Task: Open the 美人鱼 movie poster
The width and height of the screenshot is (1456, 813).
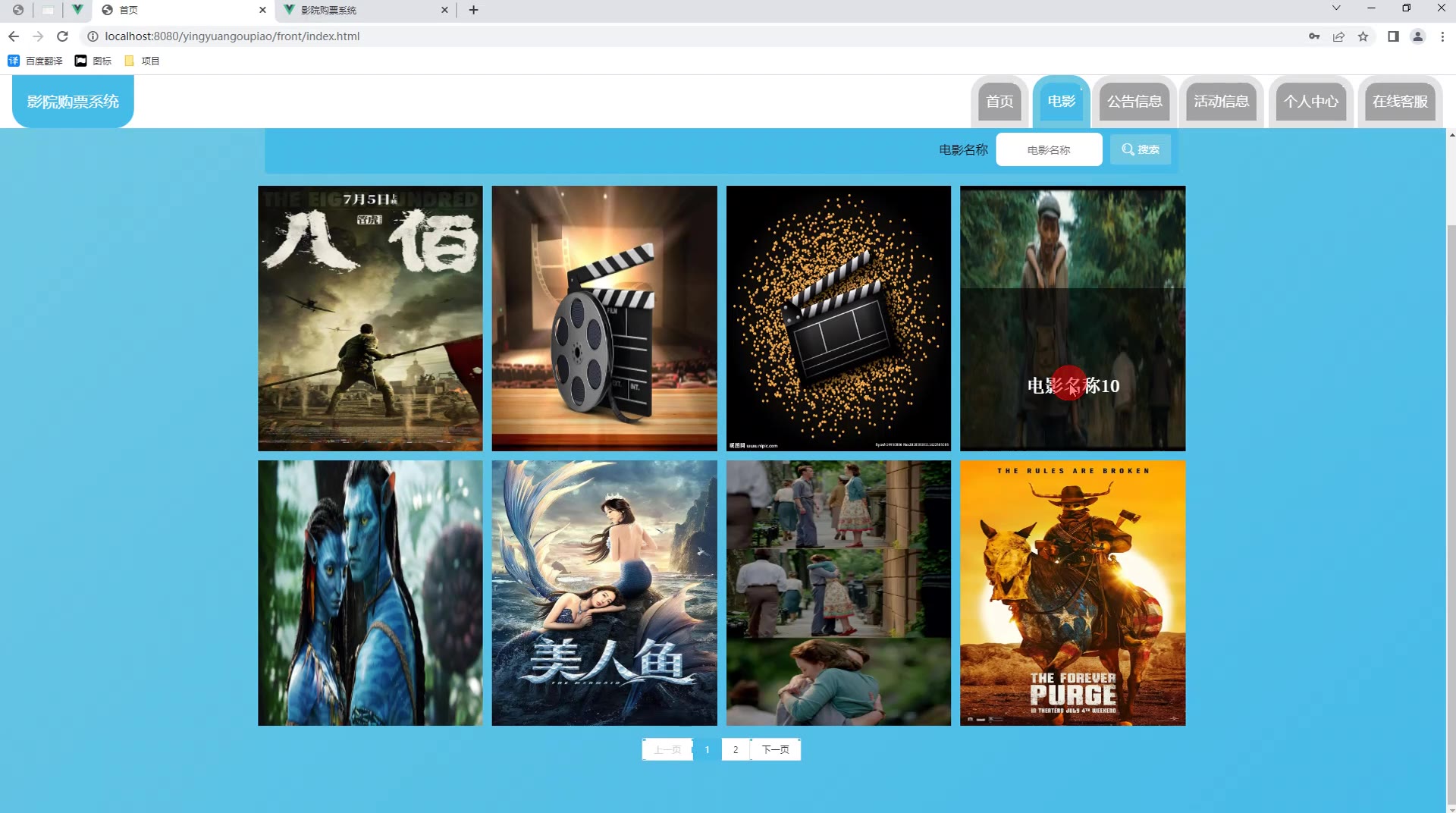Action: (604, 593)
